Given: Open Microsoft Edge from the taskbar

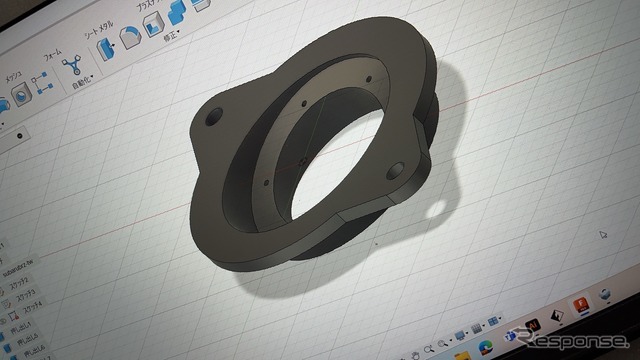Looking at the screenshot, I should (x=485, y=347).
